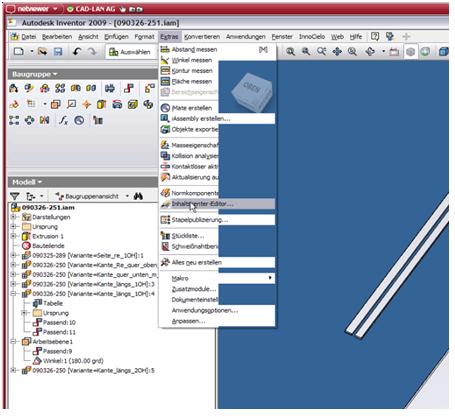
Task: Click the Zoom All icon
Action: coord(290,52)
